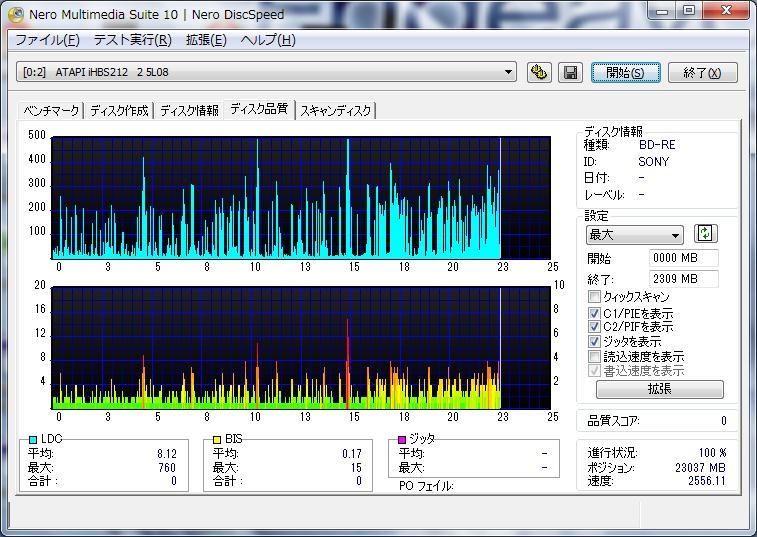This screenshot has height=537, width=757.
Task: Uncheck C1/PIEを表示 checkbox
Action: (594, 313)
